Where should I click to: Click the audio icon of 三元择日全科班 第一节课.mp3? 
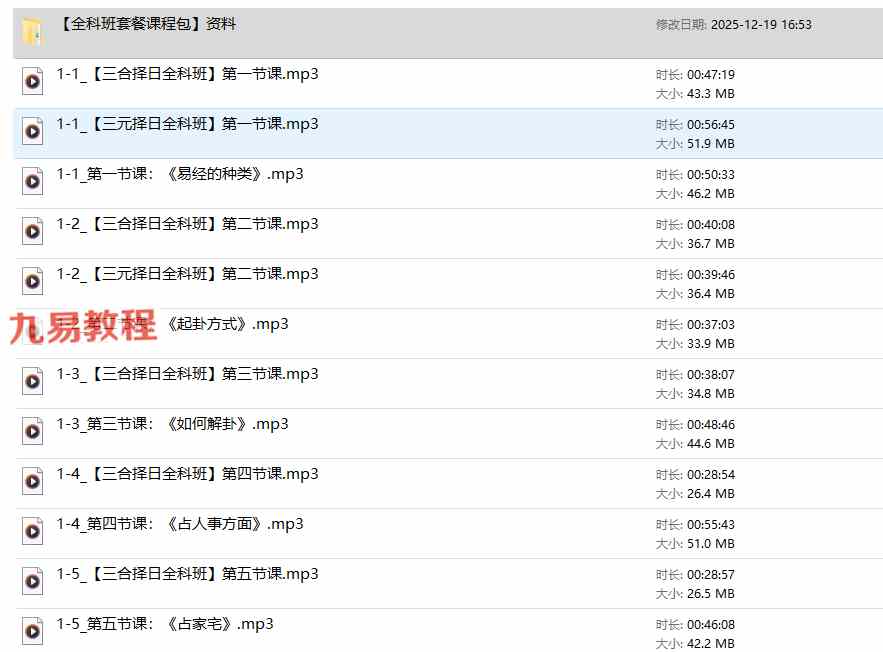click(33, 131)
